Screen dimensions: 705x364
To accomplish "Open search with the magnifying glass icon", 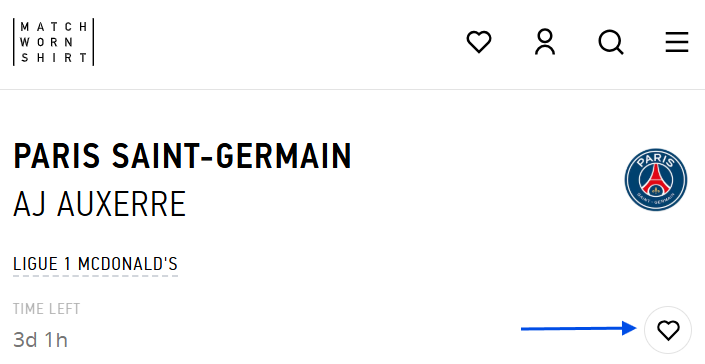I will point(611,42).
